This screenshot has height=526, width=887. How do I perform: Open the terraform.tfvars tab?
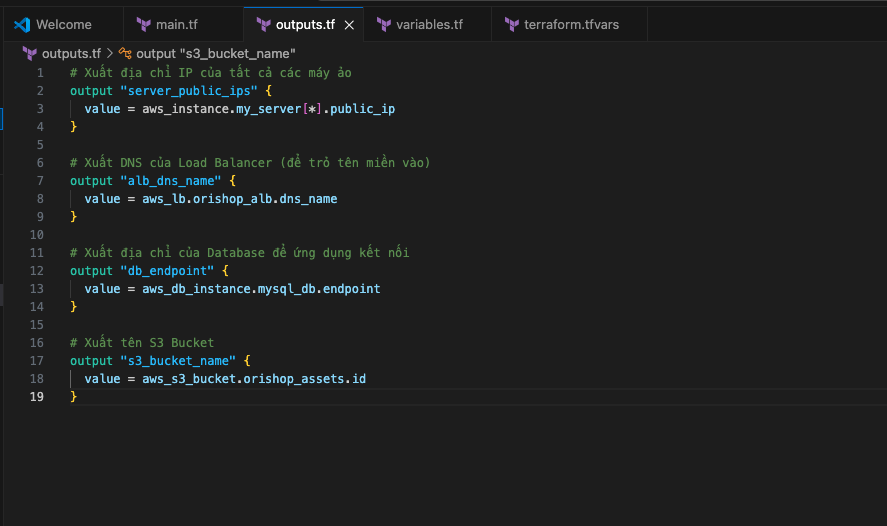click(571, 24)
